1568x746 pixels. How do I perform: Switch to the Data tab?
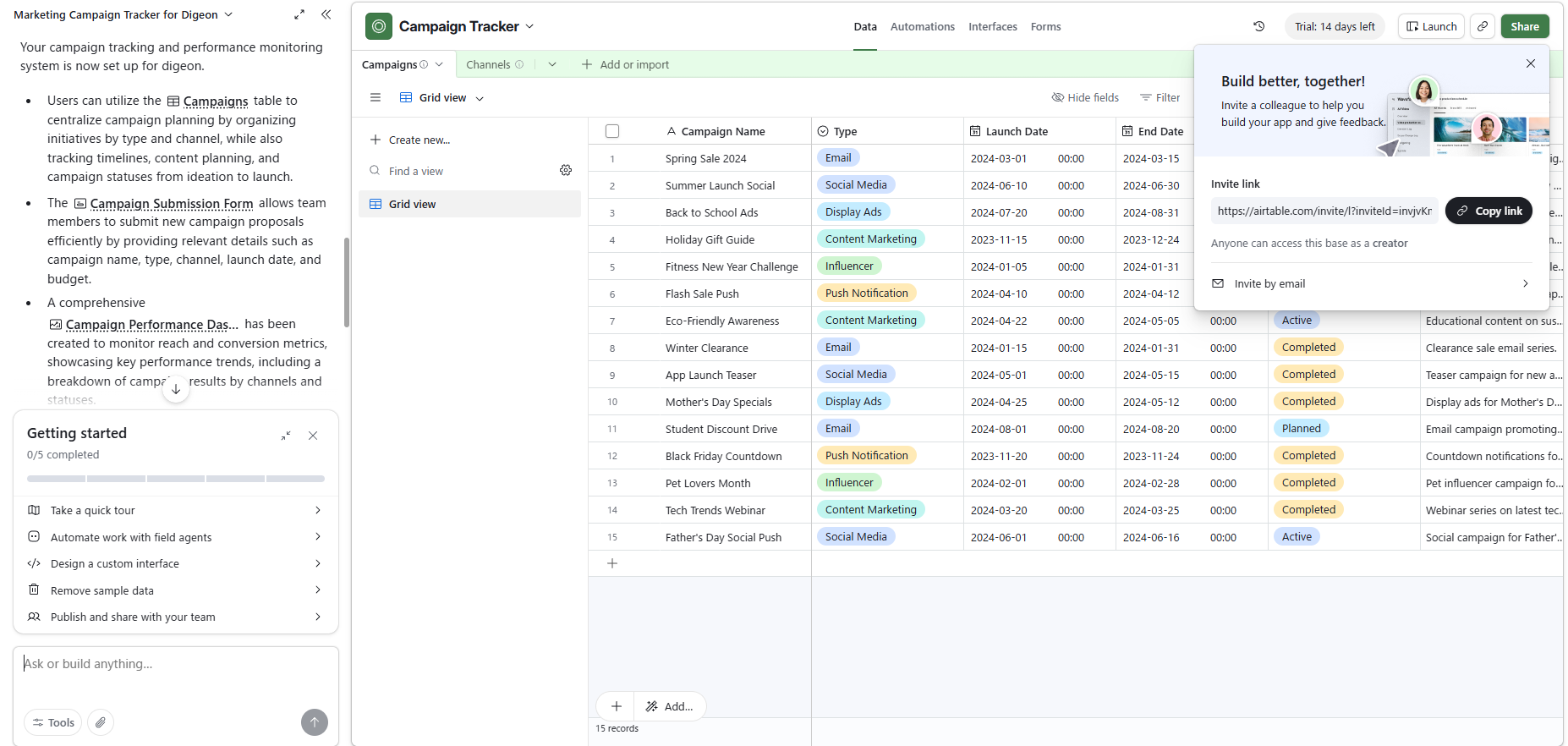point(865,27)
